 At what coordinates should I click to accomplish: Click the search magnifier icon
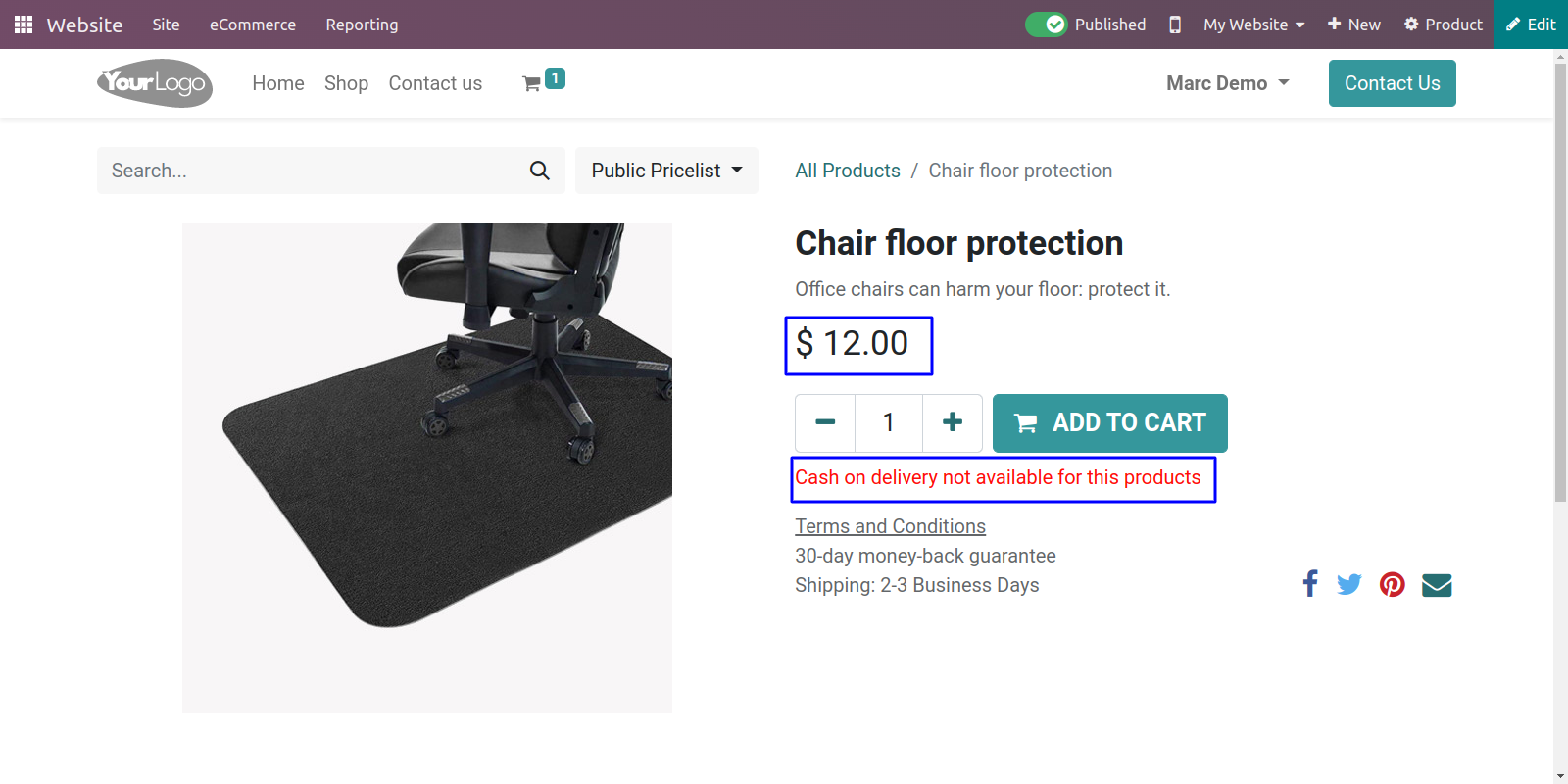(x=540, y=171)
